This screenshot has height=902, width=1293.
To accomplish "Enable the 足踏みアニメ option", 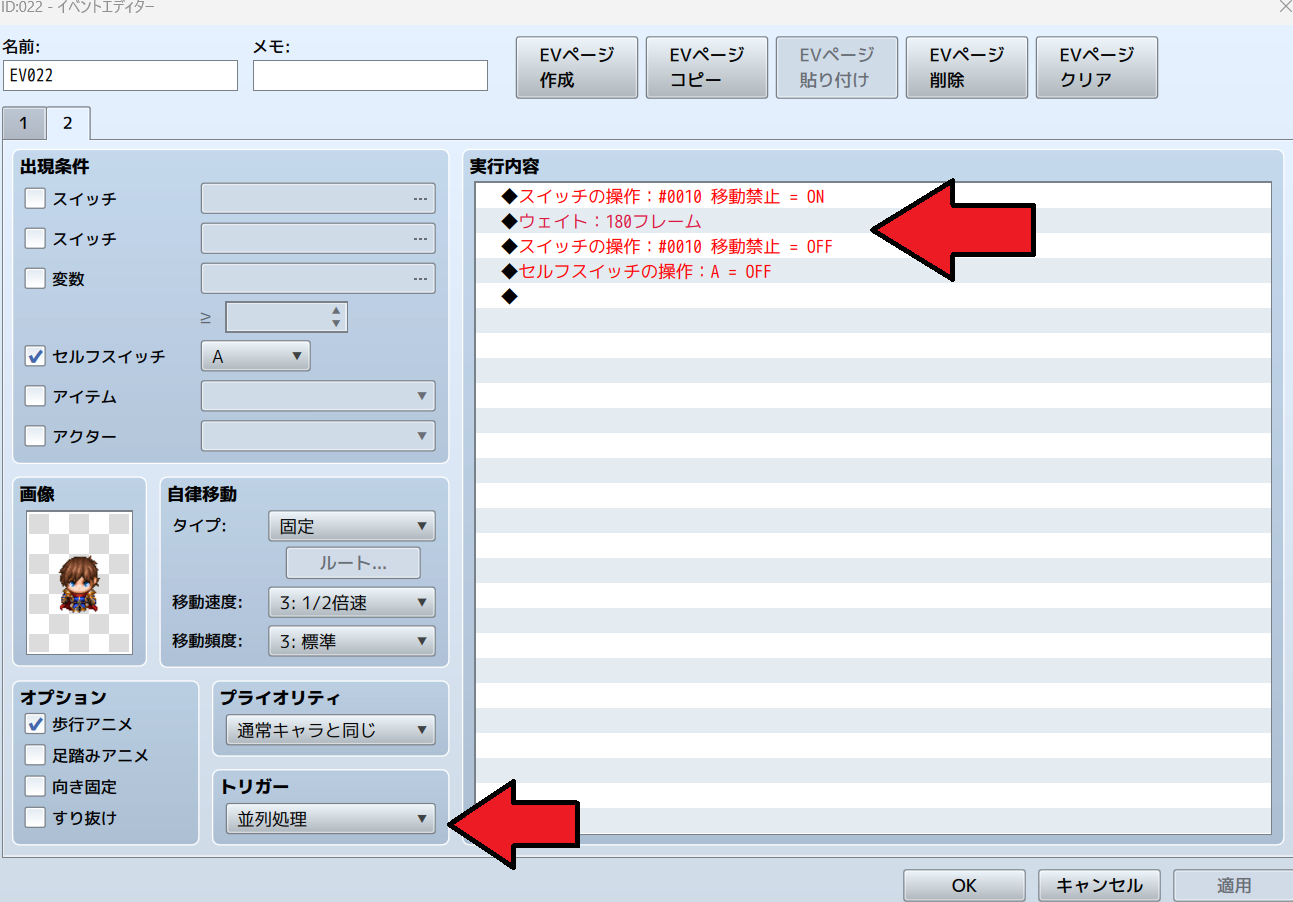I will coord(35,755).
